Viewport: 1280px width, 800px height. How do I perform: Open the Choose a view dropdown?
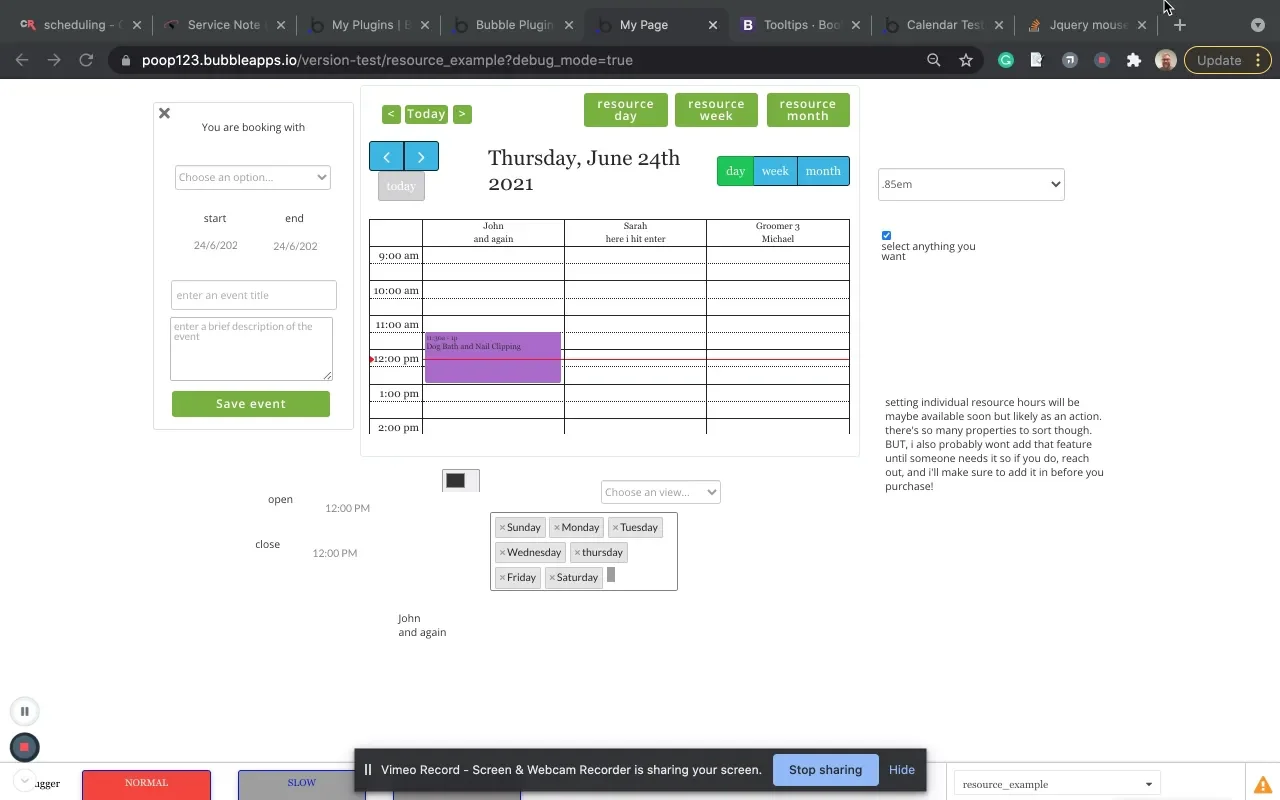pyautogui.click(x=661, y=492)
